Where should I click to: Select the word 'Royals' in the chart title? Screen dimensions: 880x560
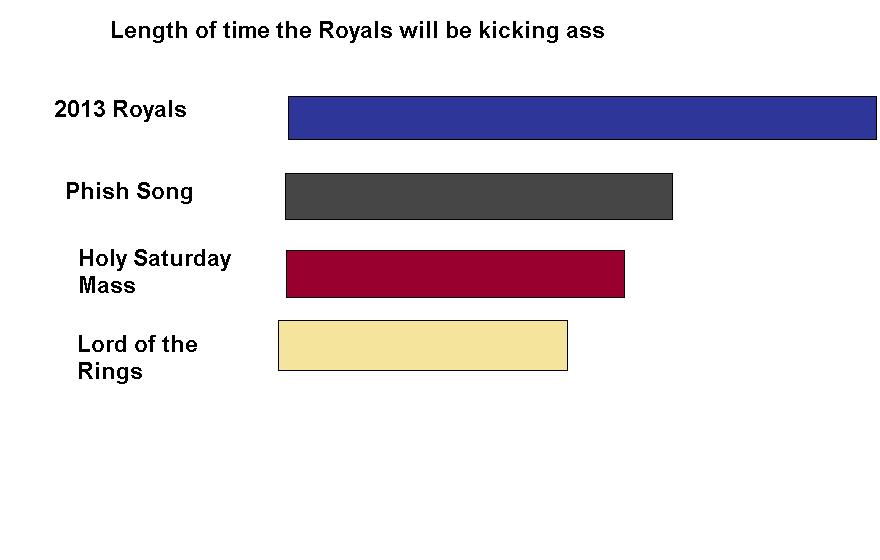355,30
